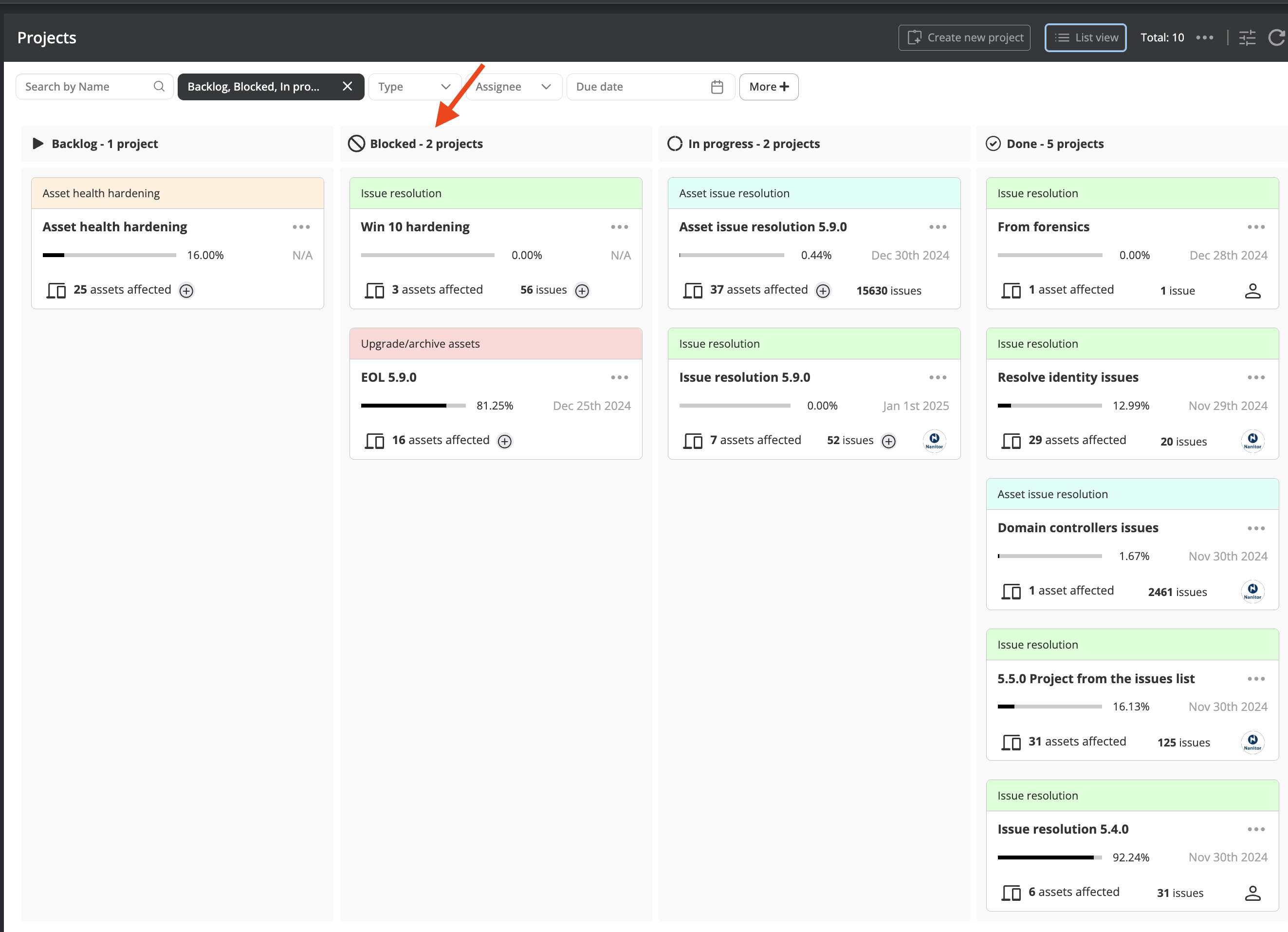This screenshot has width=1288, height=932.
Task: Switch to List view
Action: [1086, 37]
